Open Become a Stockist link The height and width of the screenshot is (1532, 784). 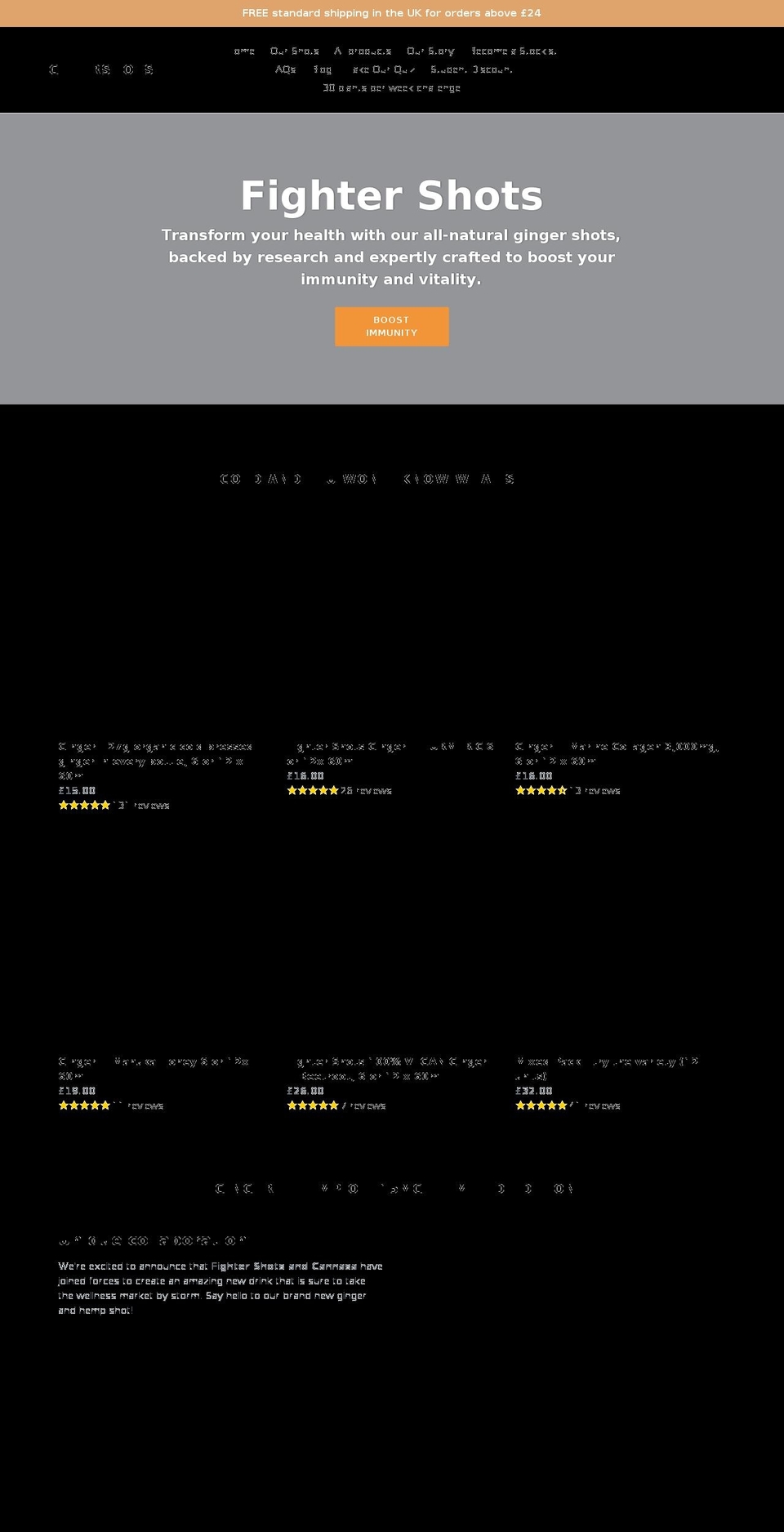coord(513,51)
